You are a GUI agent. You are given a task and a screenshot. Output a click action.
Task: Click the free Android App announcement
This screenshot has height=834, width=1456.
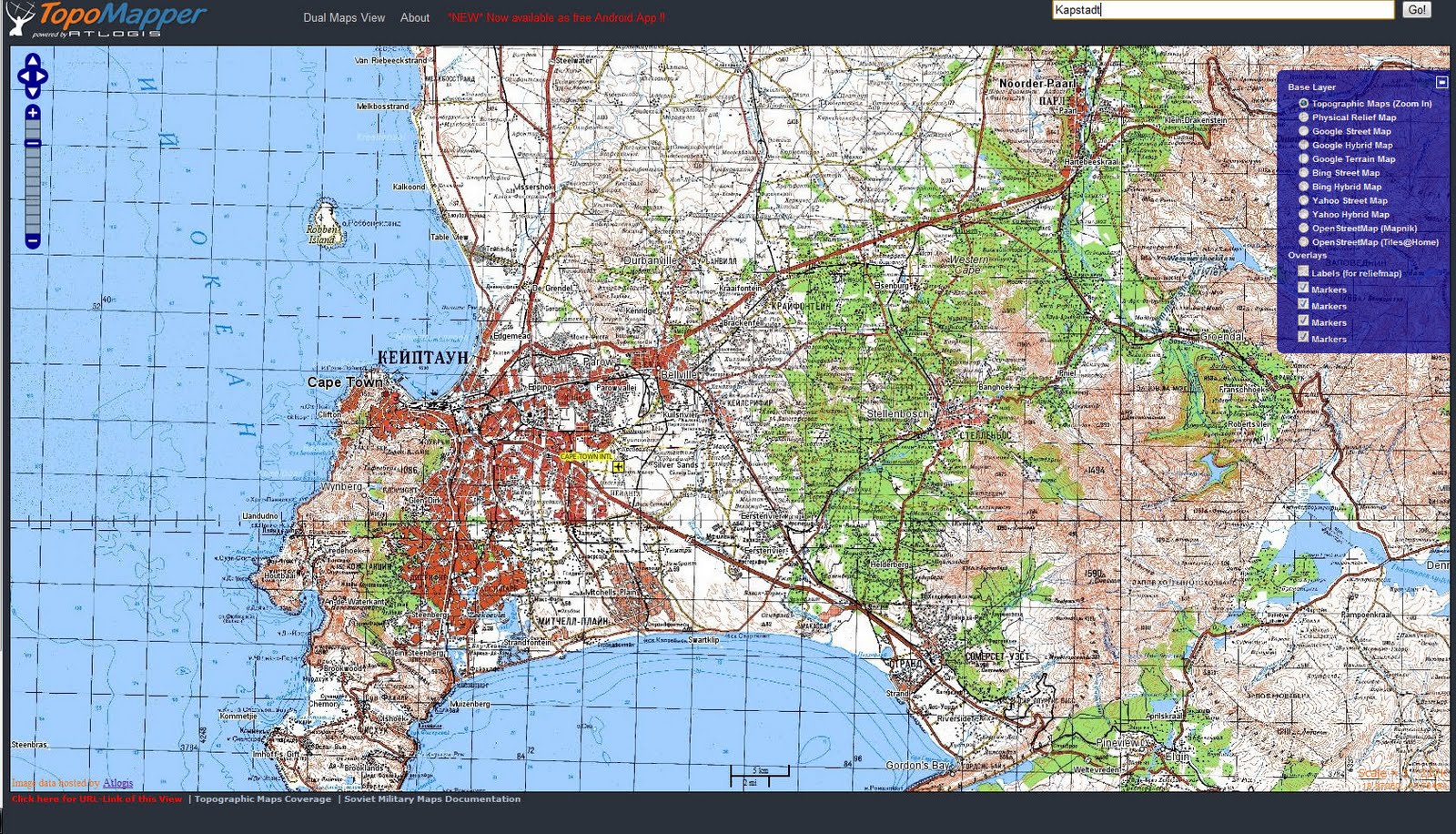tap(556, 17)
